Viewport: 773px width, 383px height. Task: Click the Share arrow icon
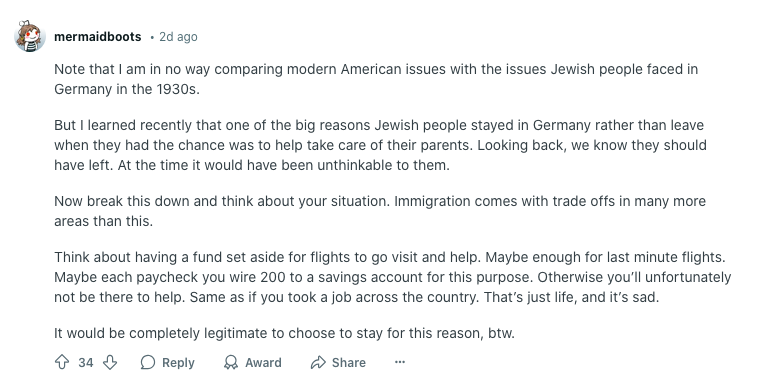318,363
